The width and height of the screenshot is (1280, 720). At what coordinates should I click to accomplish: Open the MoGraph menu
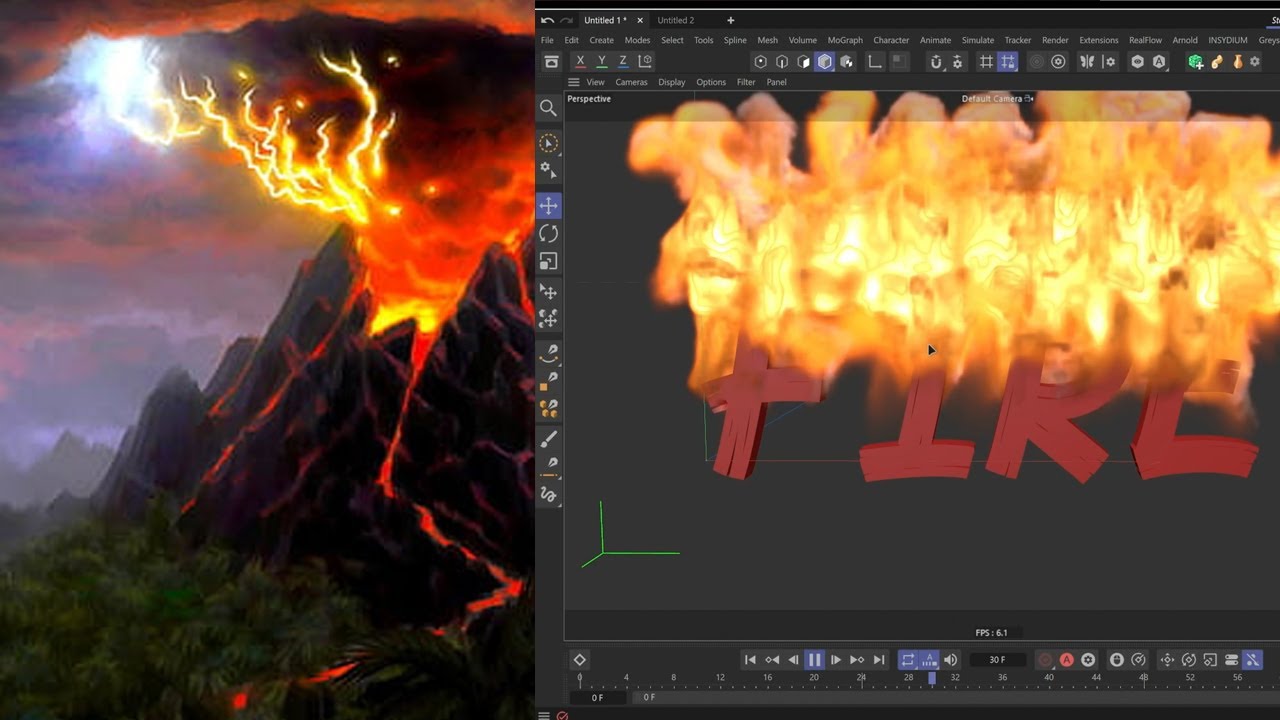(845, 40)
